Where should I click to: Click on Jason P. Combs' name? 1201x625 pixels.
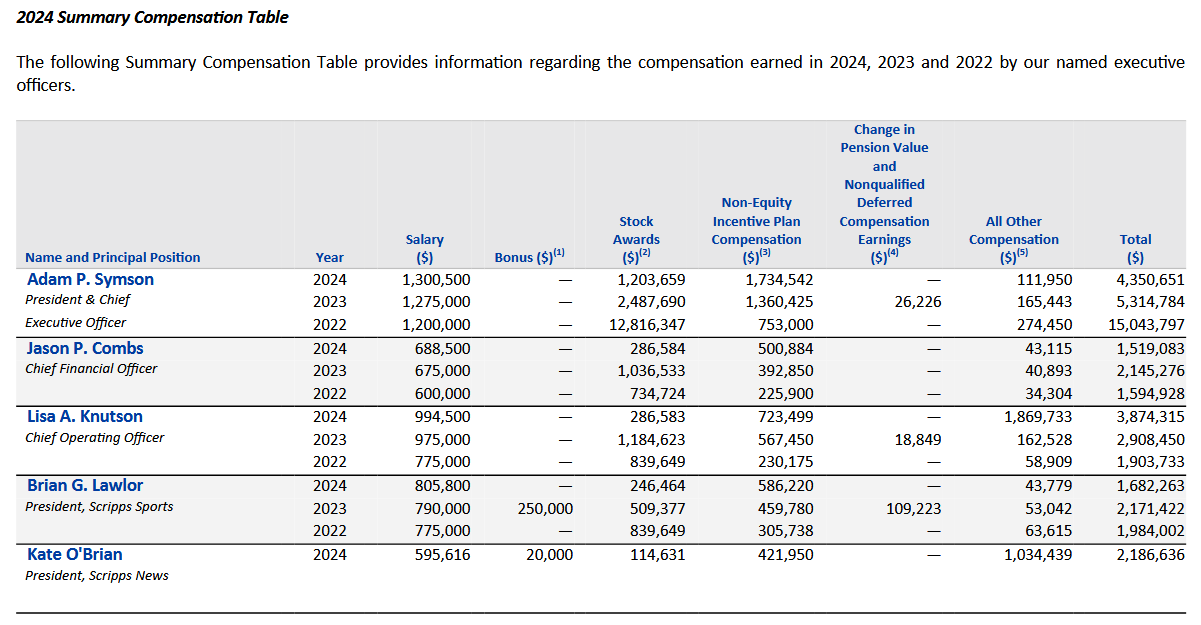(85, 349)
